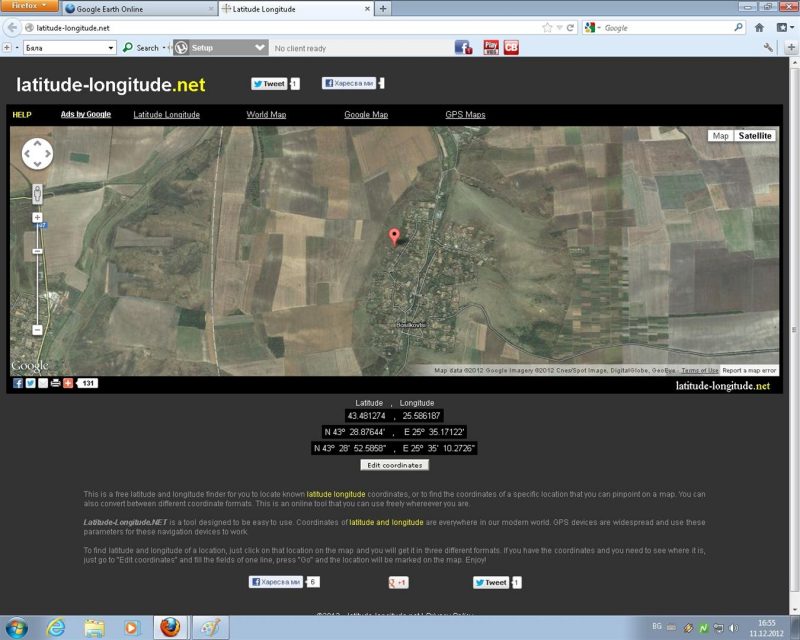Expand the toolbar search text combo box
800x640 pixels.
point(111,47)
